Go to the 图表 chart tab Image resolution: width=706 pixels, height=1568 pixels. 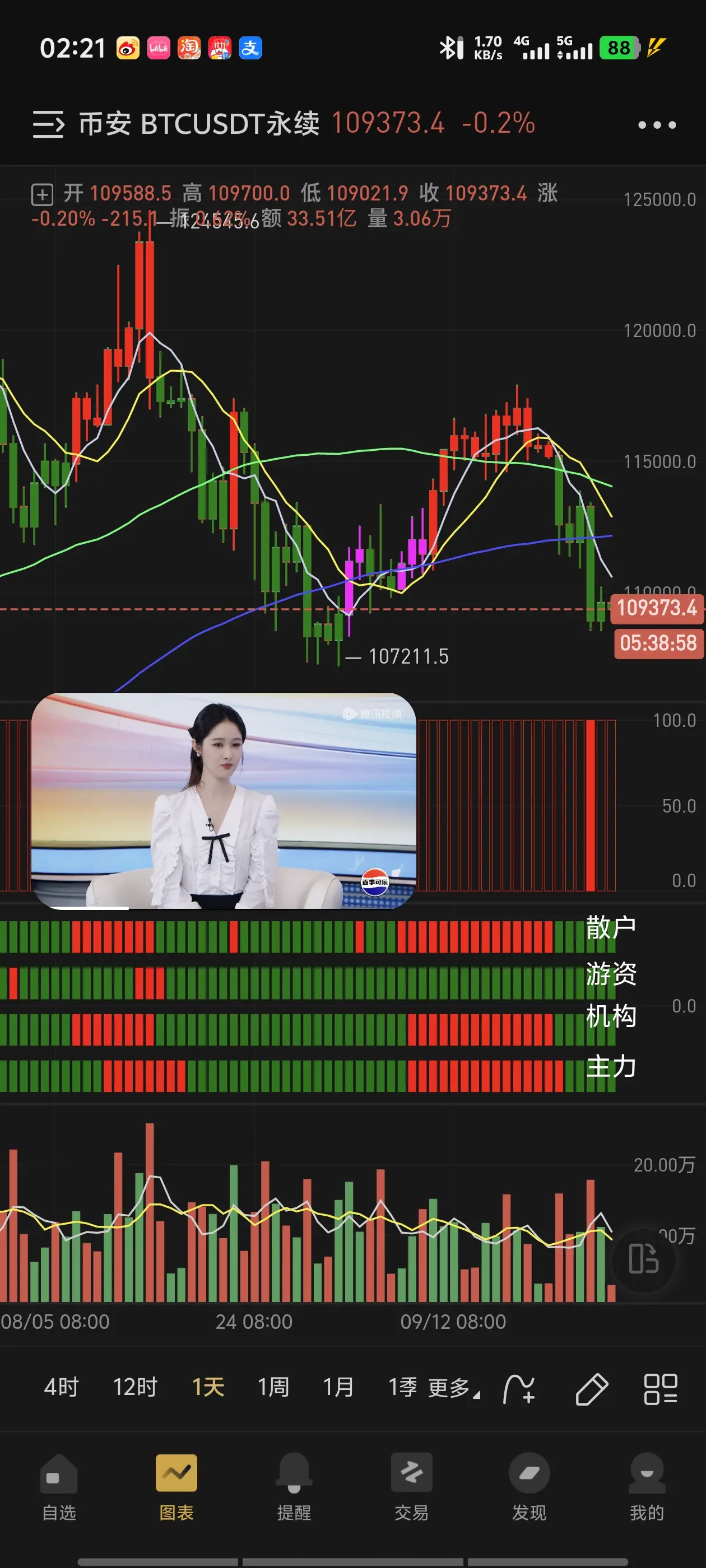[176, 1488]
